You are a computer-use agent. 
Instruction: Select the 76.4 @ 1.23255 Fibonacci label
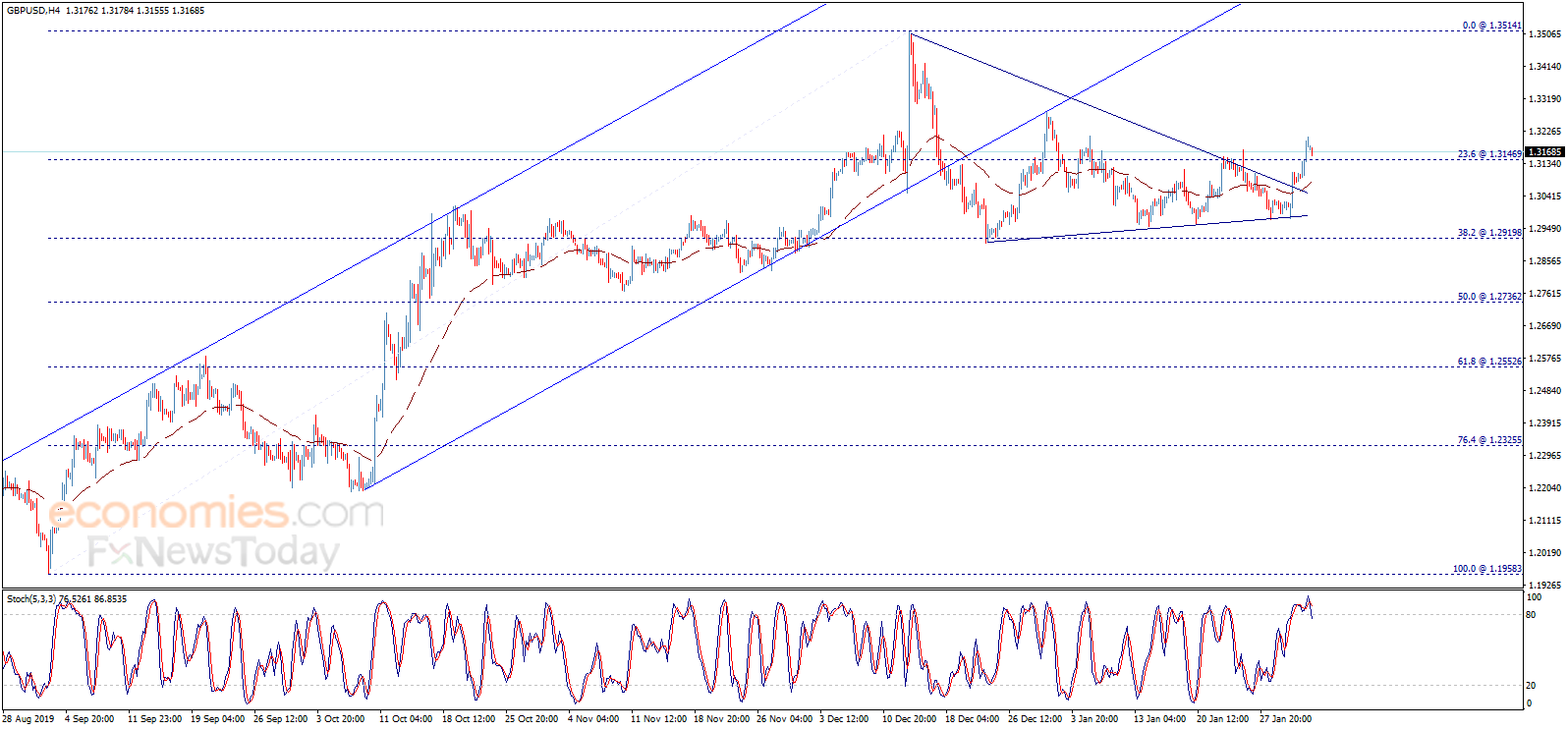pyautogui.click(x=1488, y=440)
